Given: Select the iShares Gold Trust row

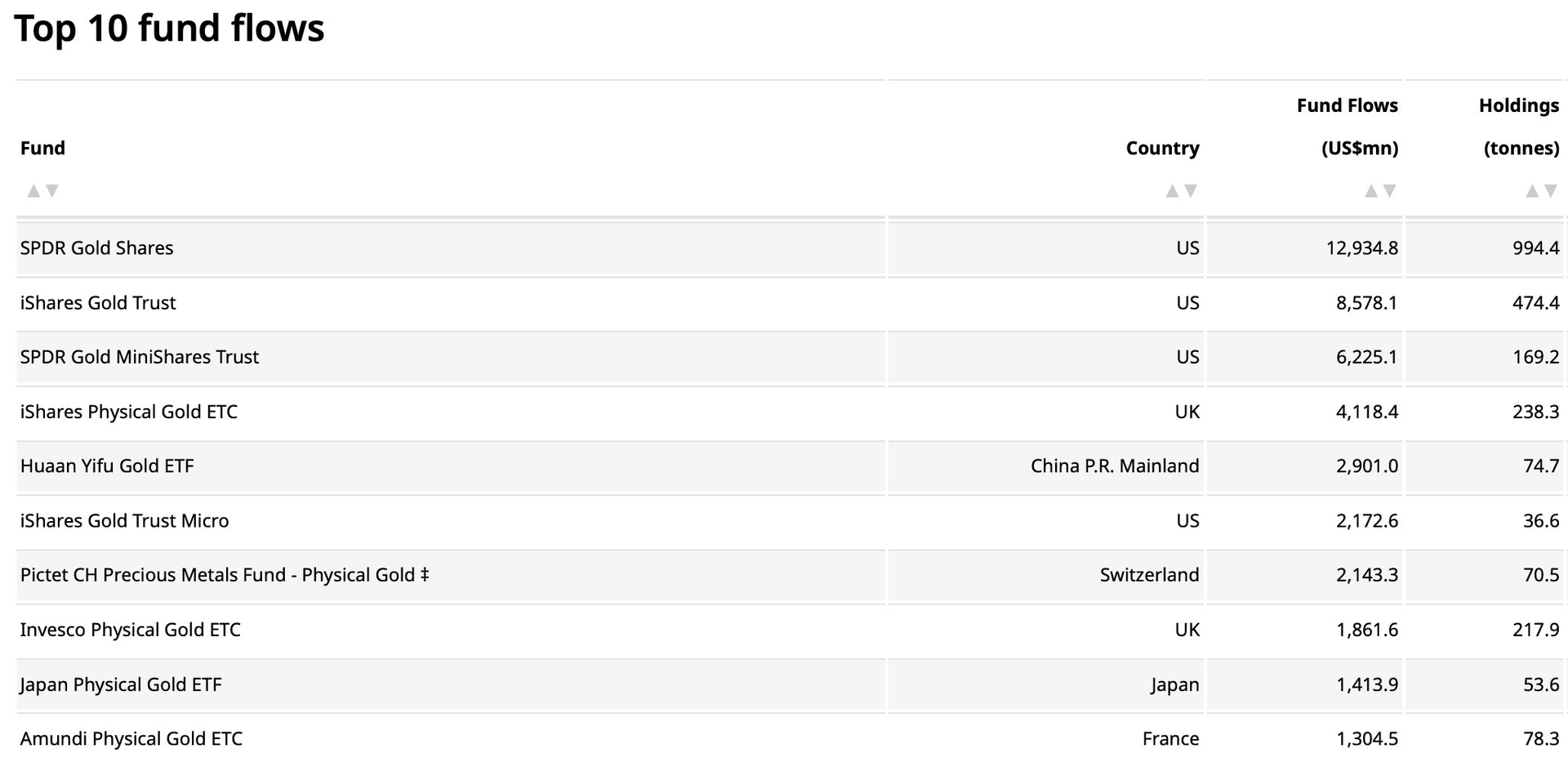Looking at the screenshot, I should coord(98,303).
